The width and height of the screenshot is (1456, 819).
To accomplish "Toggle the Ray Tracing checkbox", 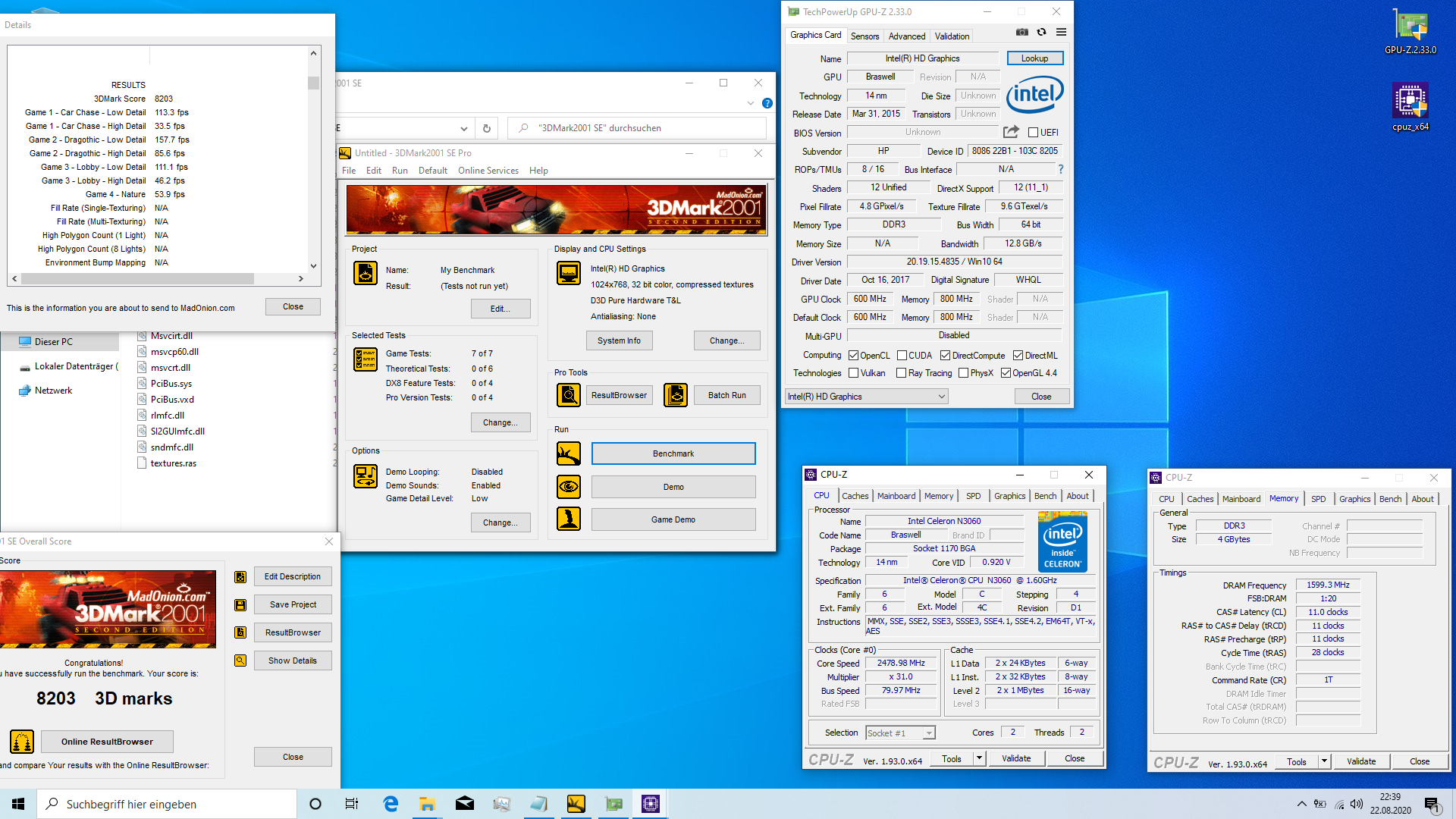I will point(902,373).
